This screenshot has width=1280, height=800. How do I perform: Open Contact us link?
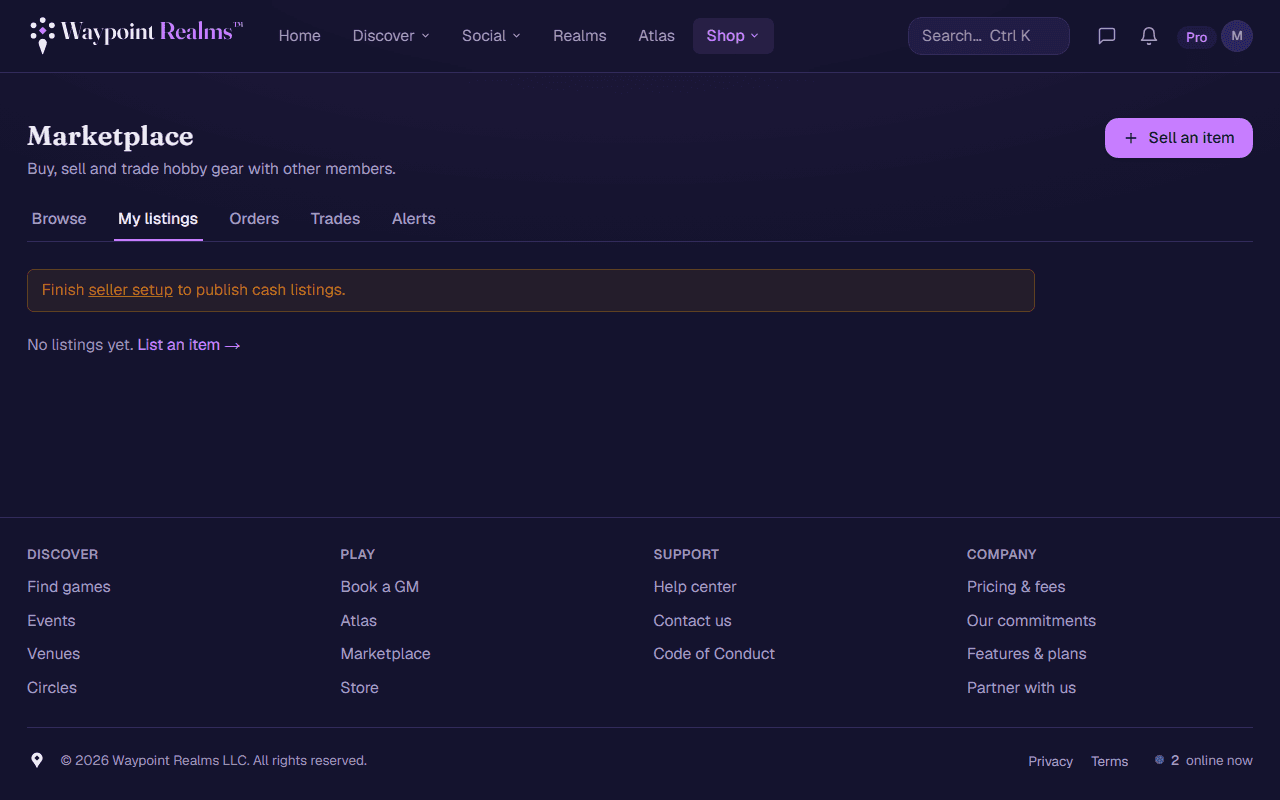pos(693,621)
